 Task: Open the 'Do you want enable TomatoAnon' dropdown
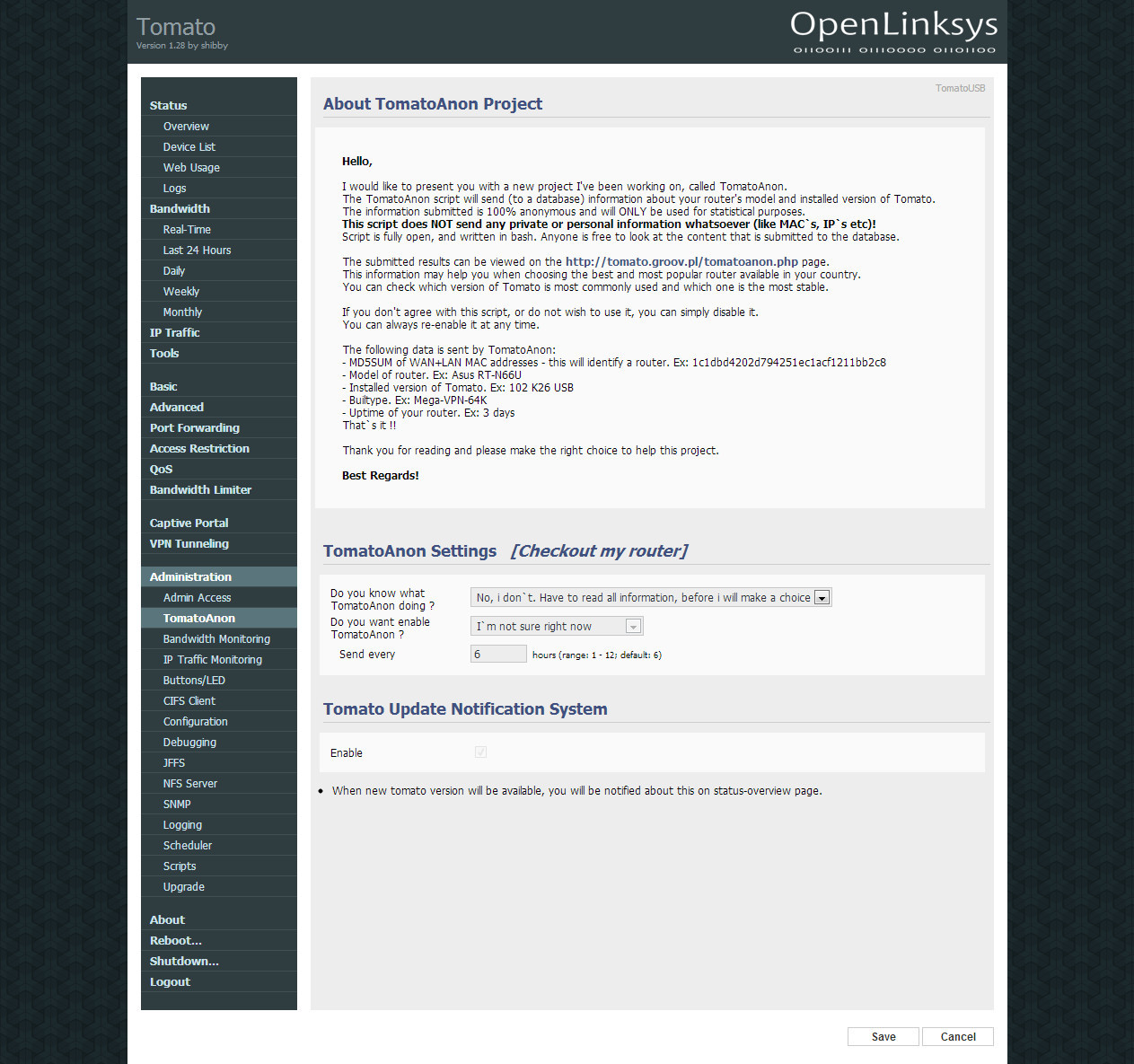pyautogui.click(x=557, y=627)
